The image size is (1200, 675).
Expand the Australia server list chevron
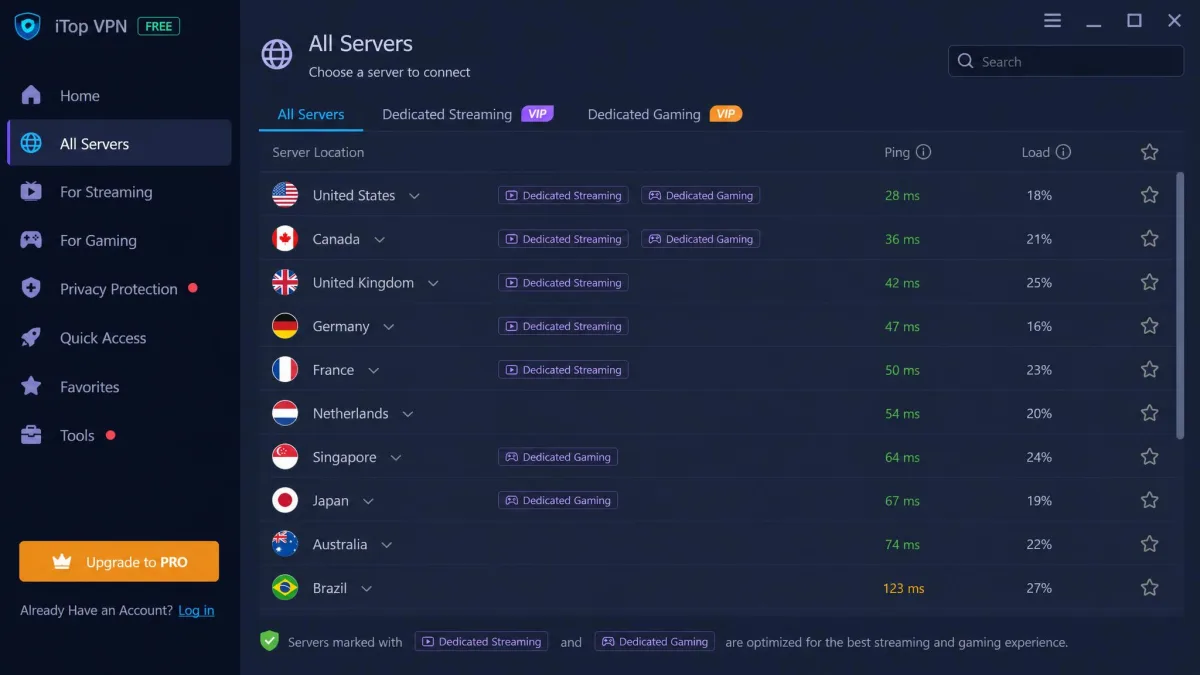pyautogui.click(x=387, y=545)
